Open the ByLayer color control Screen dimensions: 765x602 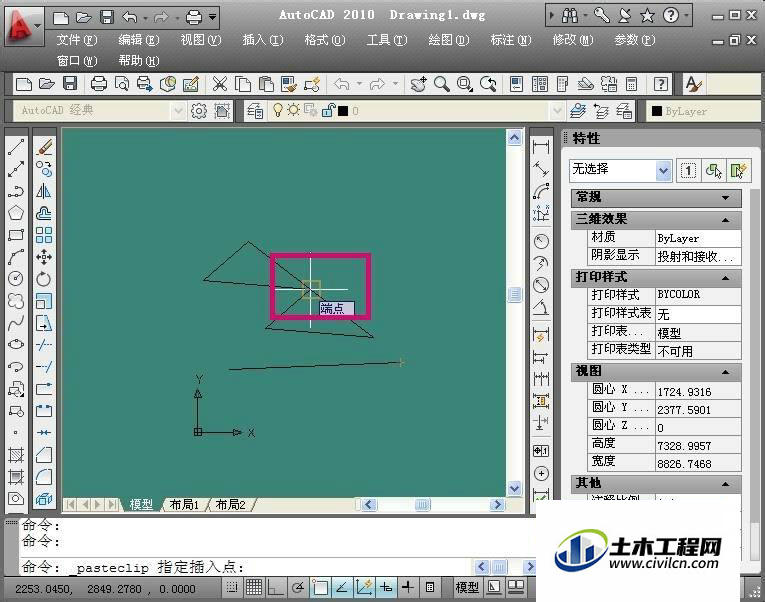point(702,111)
